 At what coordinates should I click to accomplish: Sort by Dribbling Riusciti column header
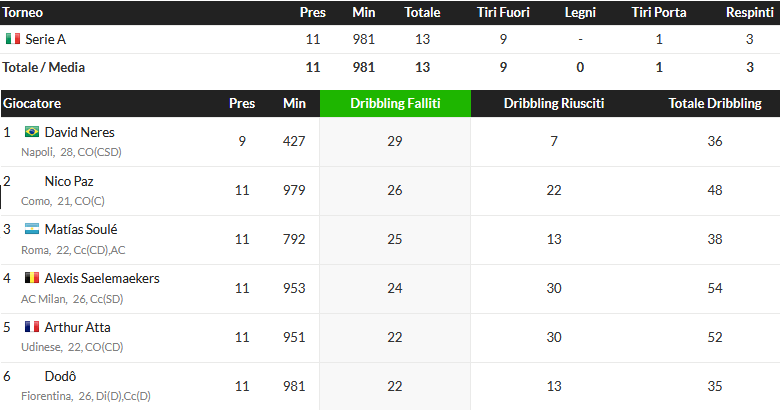pos(553,103)
